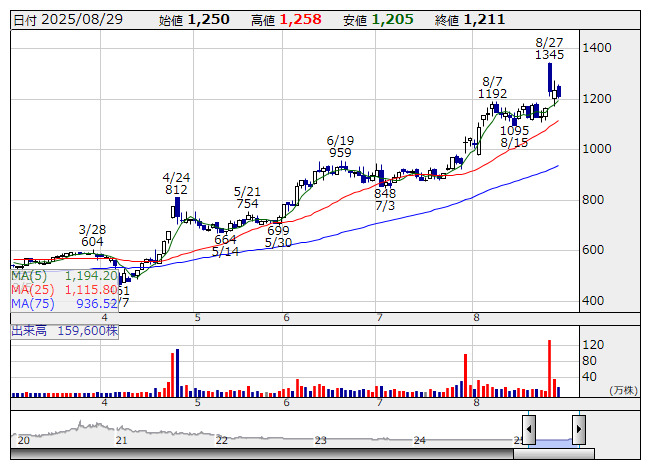Click year 23 on the overview timeline
653x470 pixels.
click(x=320, y=440)
